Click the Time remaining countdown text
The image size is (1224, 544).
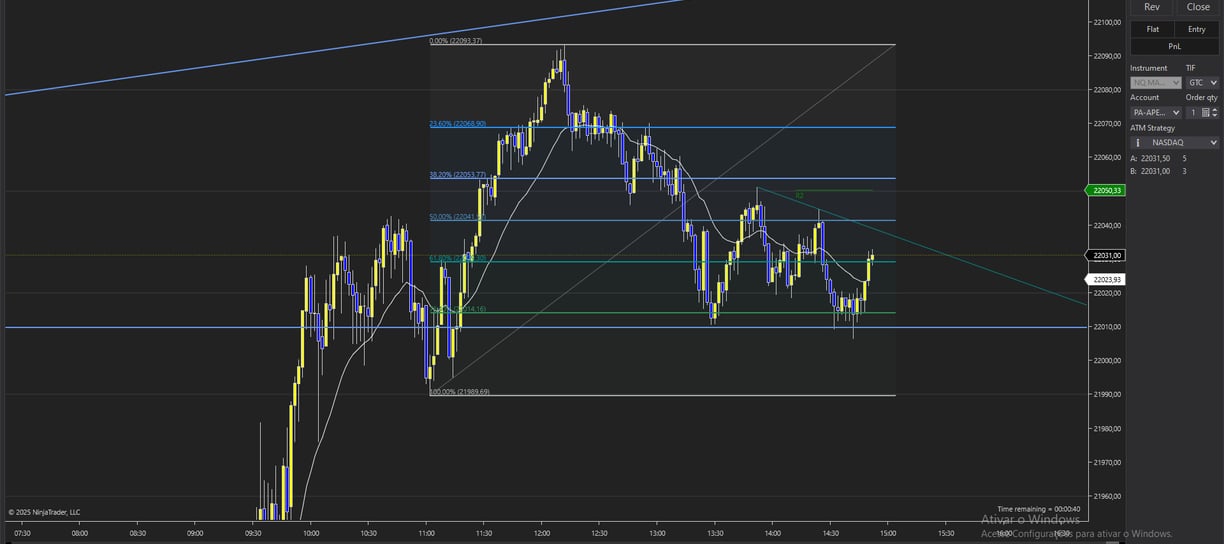pos(1038,509)
